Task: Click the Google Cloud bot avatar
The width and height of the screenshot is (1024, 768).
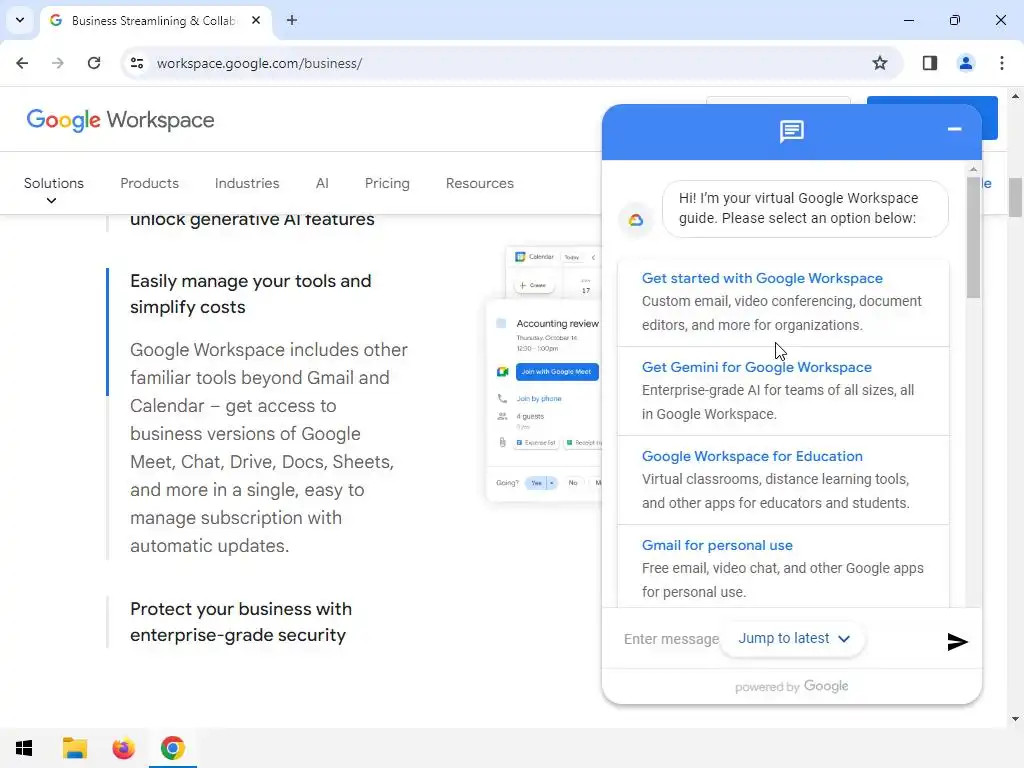Action: click(635, 220)
